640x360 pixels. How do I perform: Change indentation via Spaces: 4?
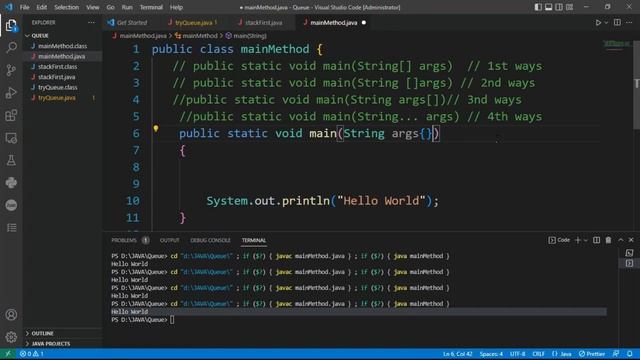tap(491, 354)
